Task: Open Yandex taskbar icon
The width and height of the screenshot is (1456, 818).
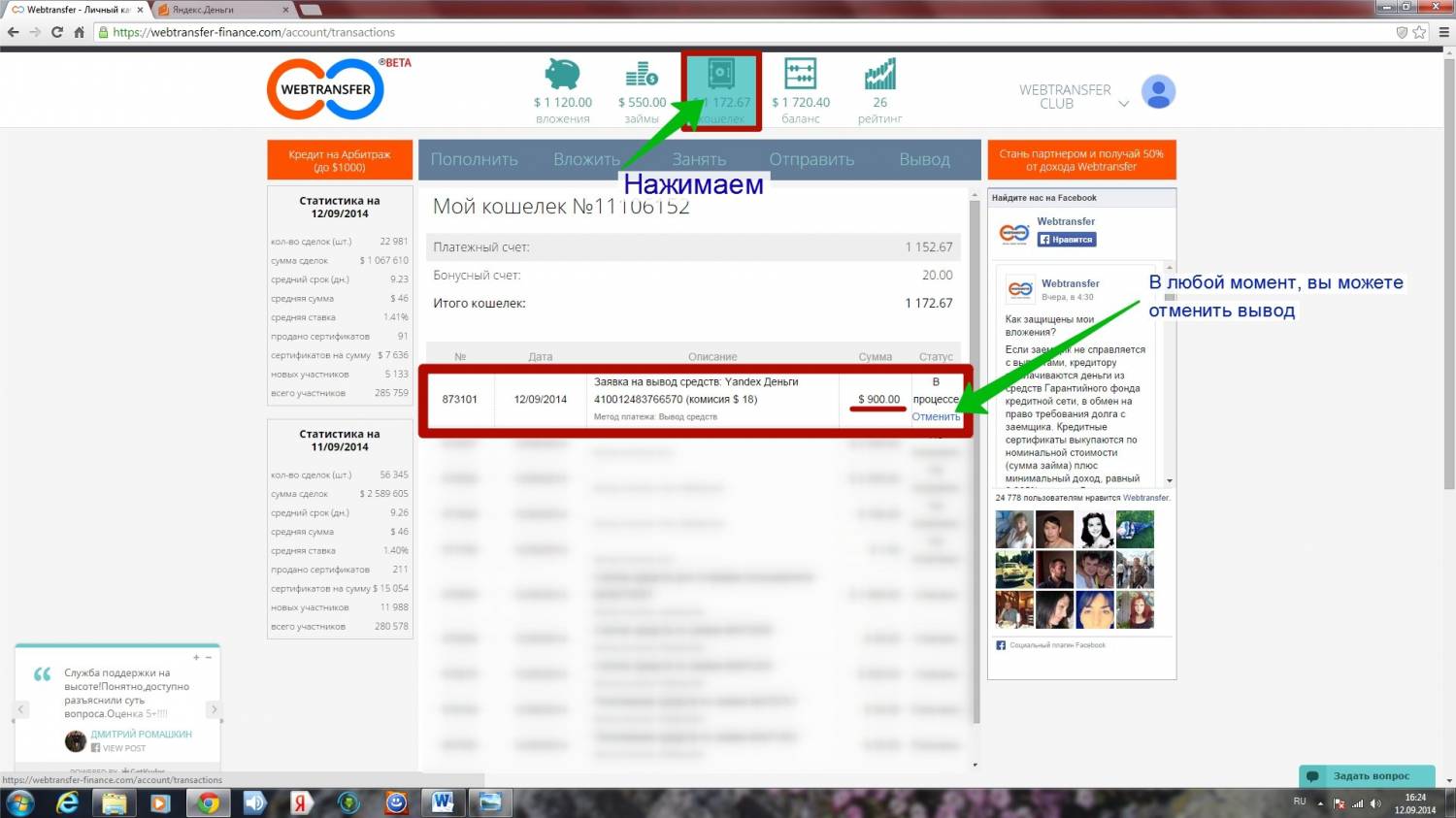Action: pos(302,802)
